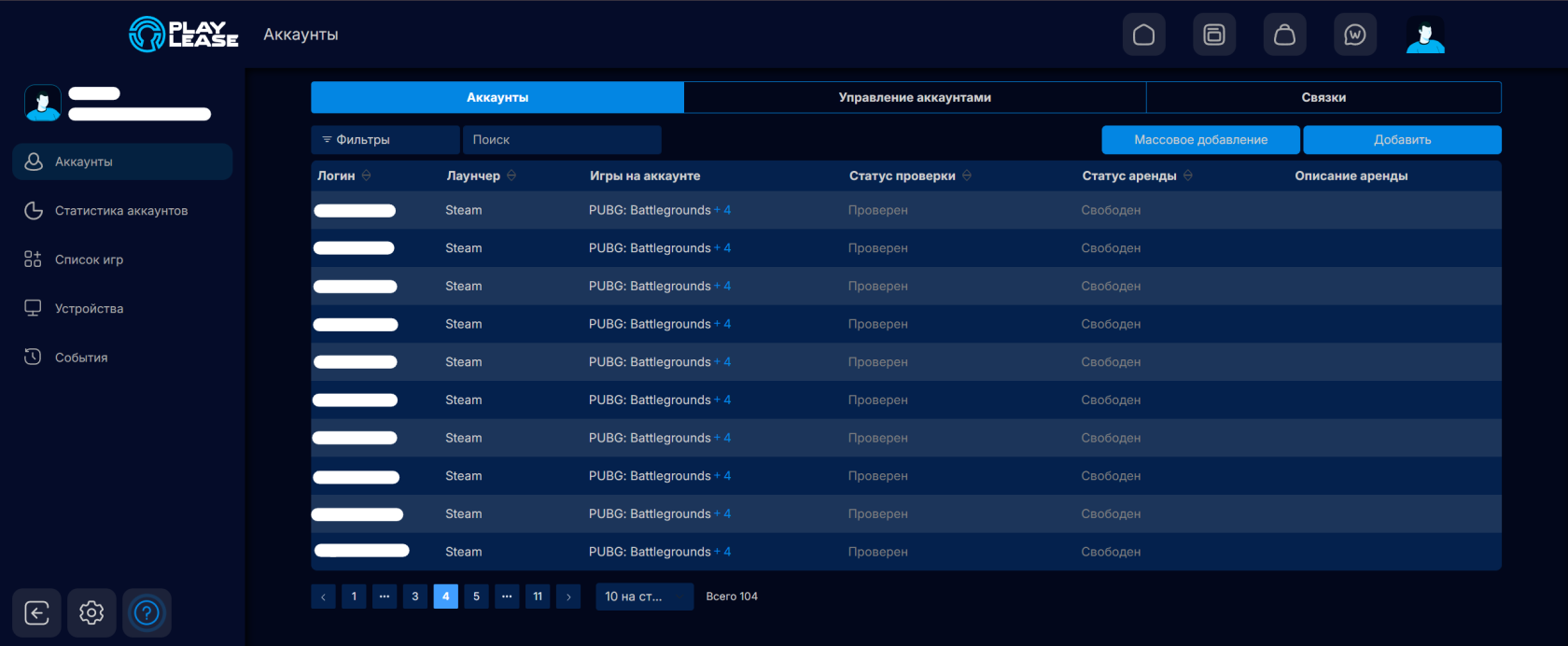Go to next page arrow

568,597
